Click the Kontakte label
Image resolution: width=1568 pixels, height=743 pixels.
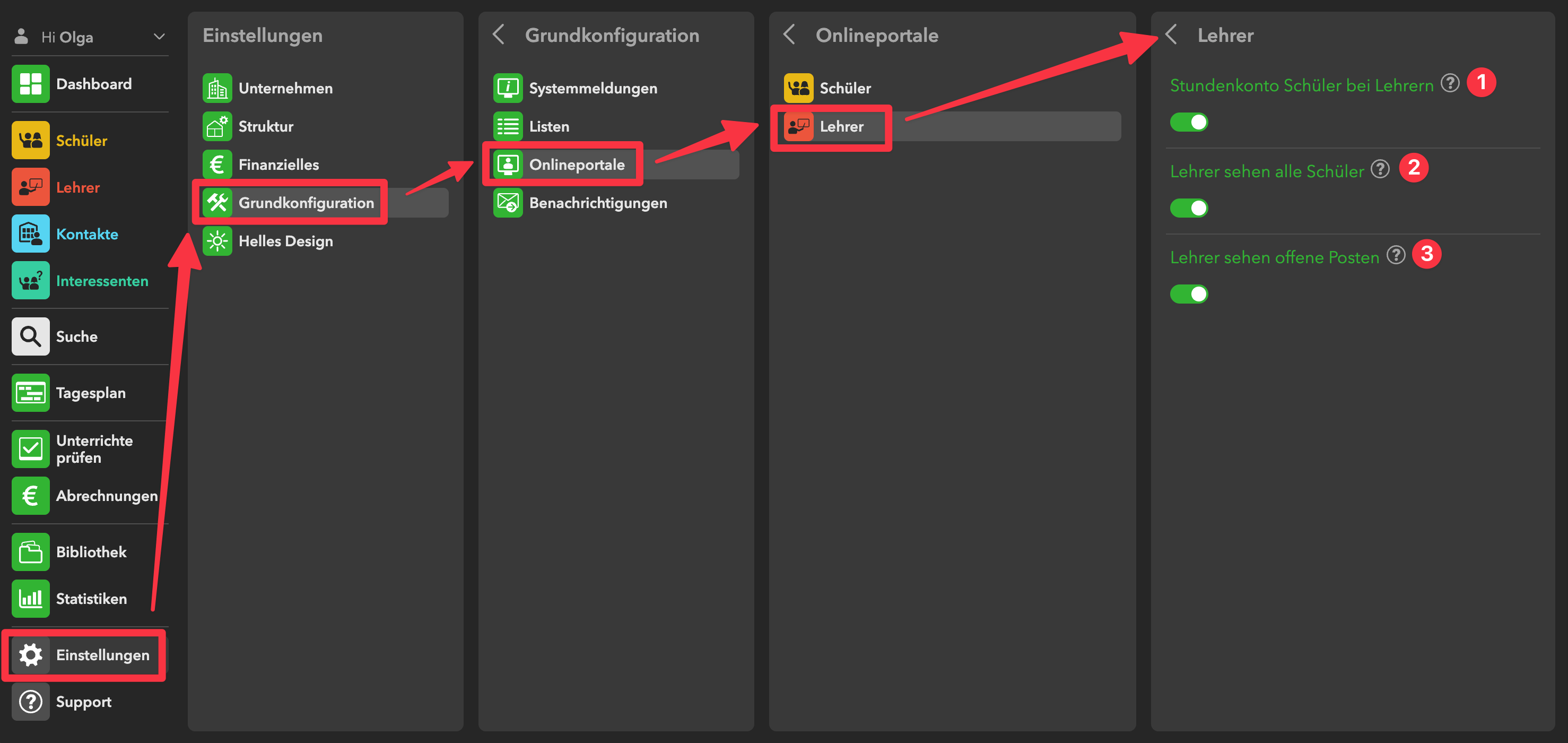(87, 234)
